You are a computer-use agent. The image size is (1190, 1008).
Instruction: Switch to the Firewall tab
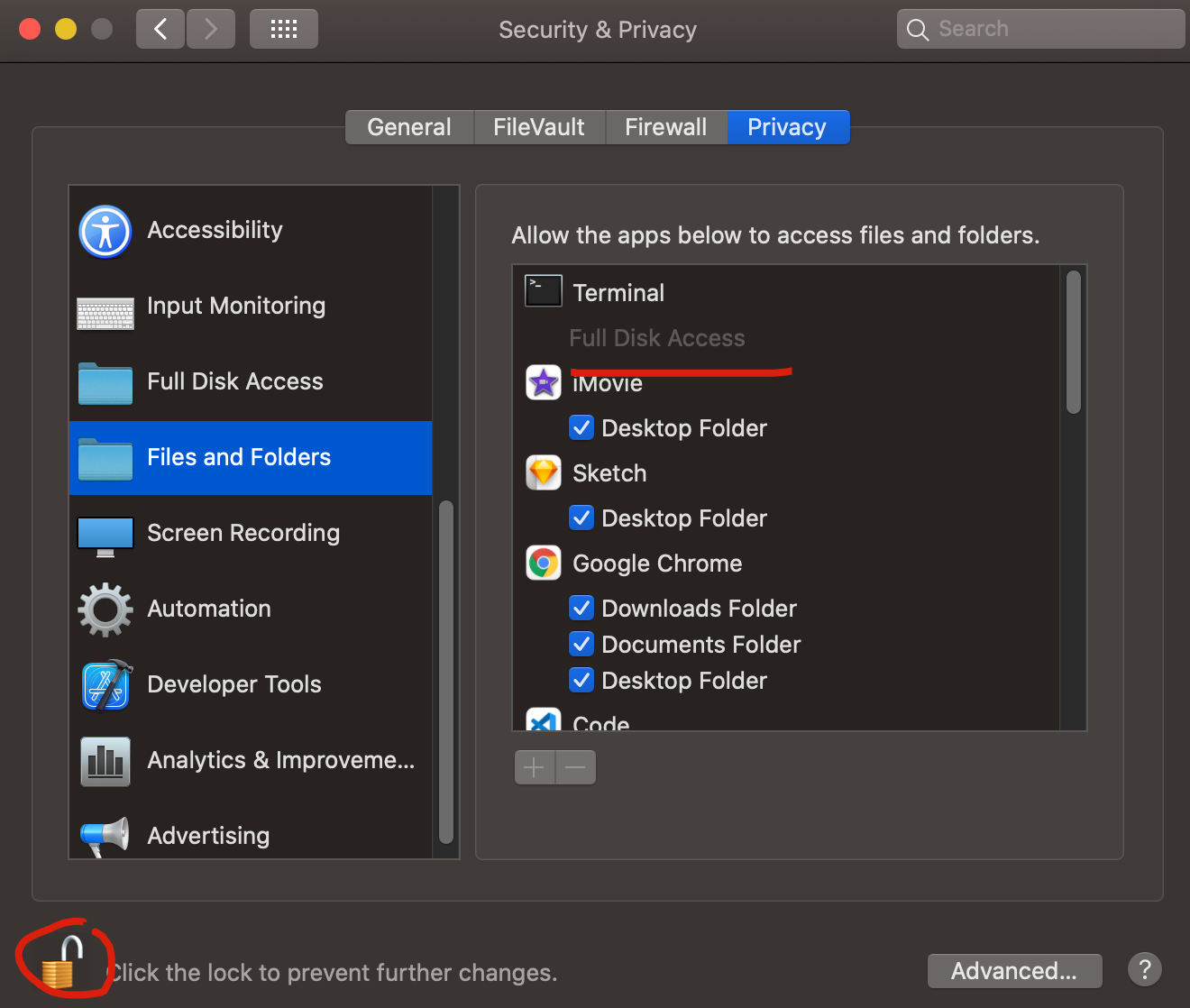click(x=666, y=127)
